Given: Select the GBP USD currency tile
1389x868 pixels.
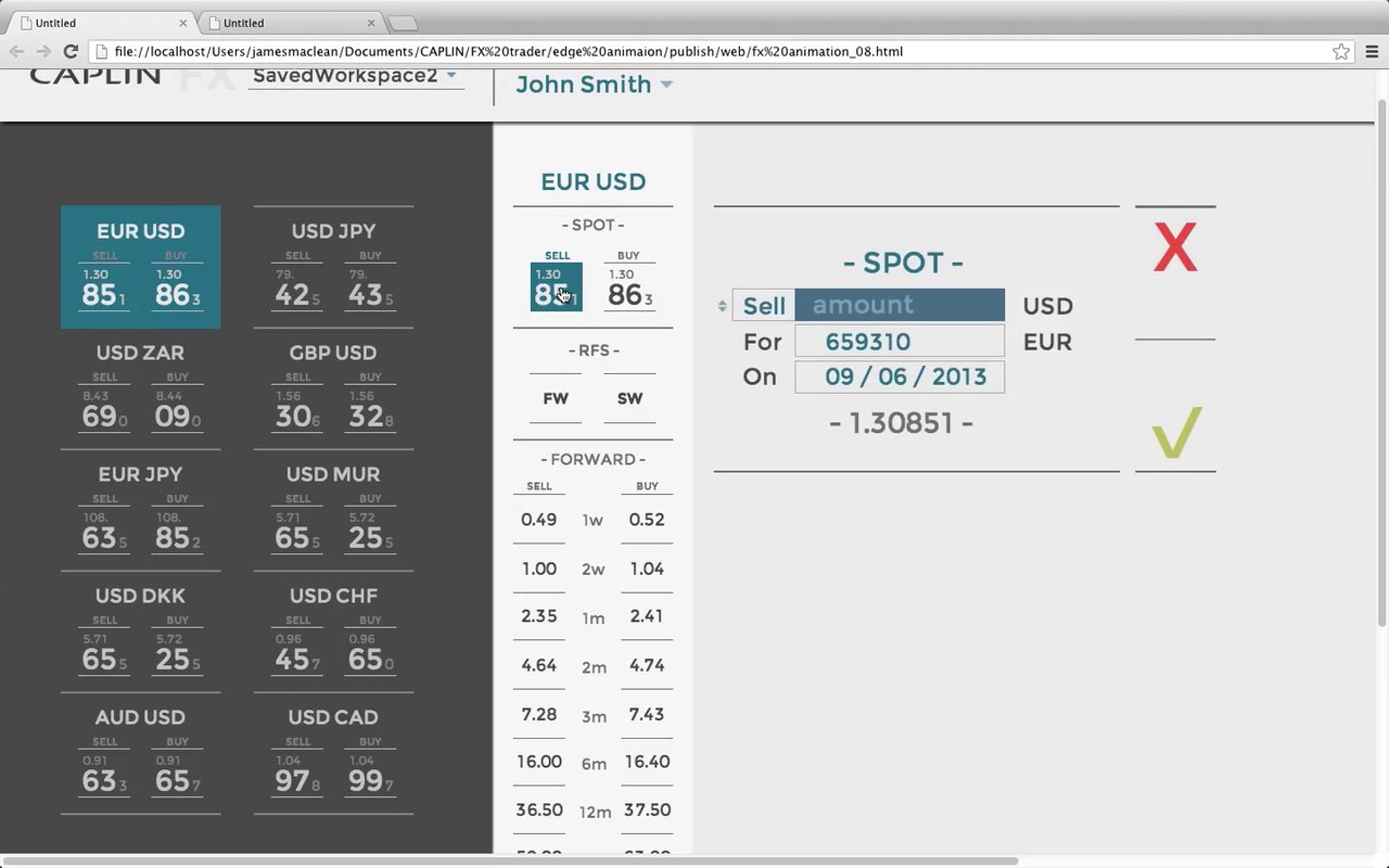Looking at the screenshot, I should pos(333,388).
